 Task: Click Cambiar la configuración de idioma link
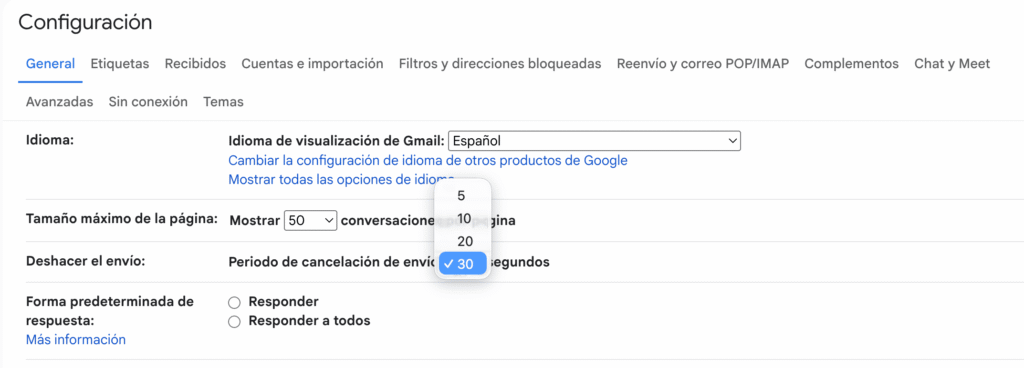pos(428,161)
